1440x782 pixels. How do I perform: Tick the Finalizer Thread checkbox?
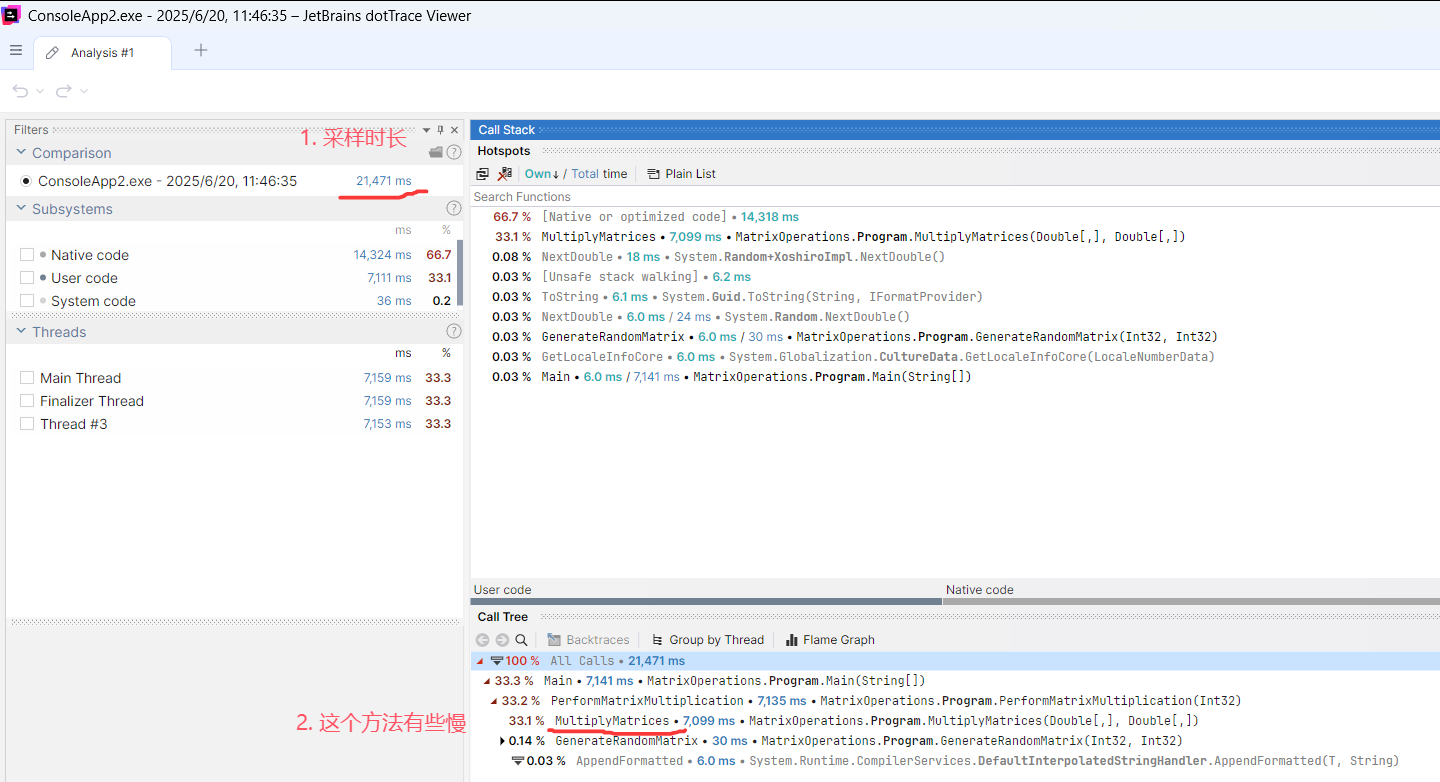27,401
